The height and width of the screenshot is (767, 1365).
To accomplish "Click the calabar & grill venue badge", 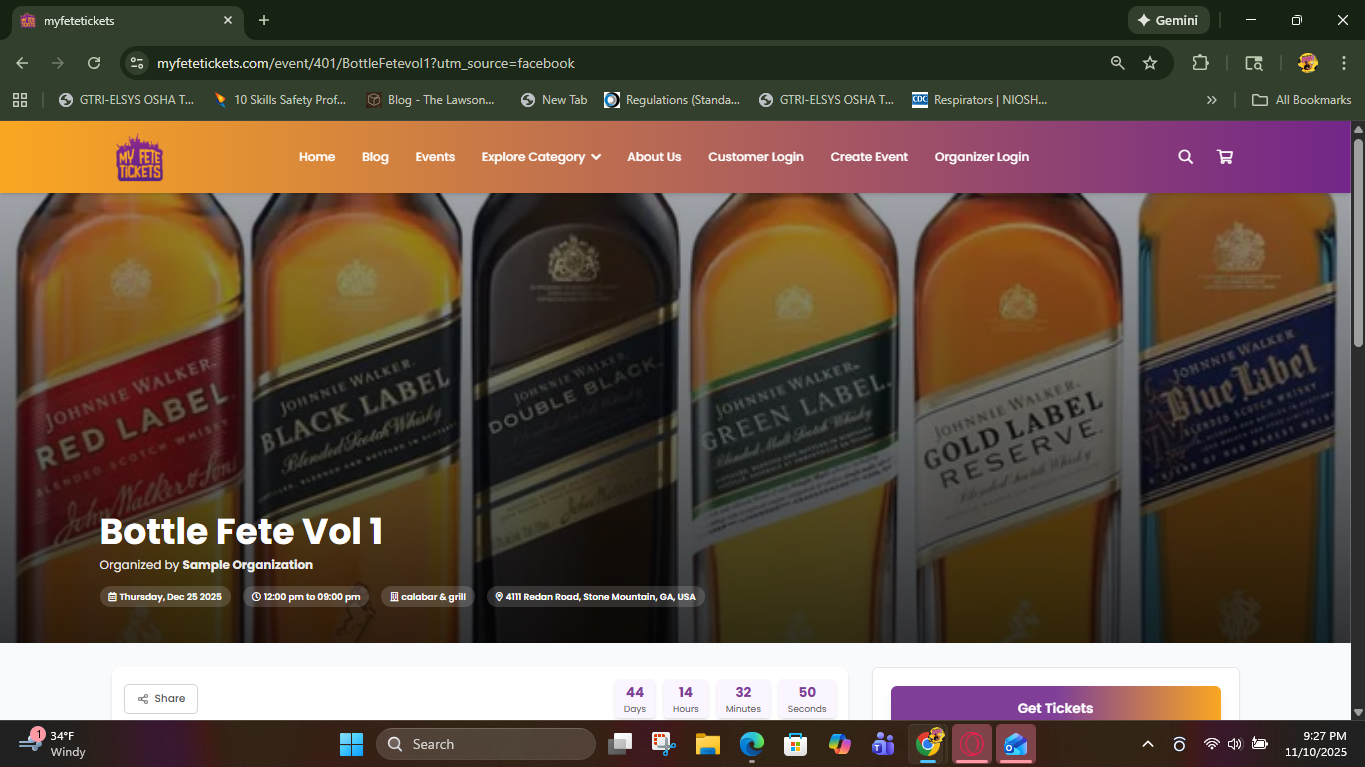I will click(x=427, y=597).
